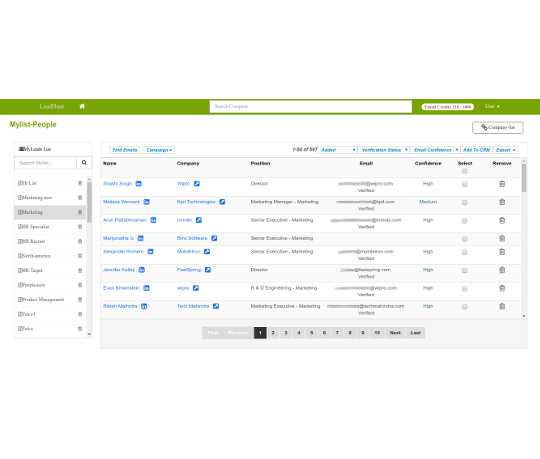Tick the checkbox for Jennifer Kelley
The image size is (540, 459).
[465, 271]
